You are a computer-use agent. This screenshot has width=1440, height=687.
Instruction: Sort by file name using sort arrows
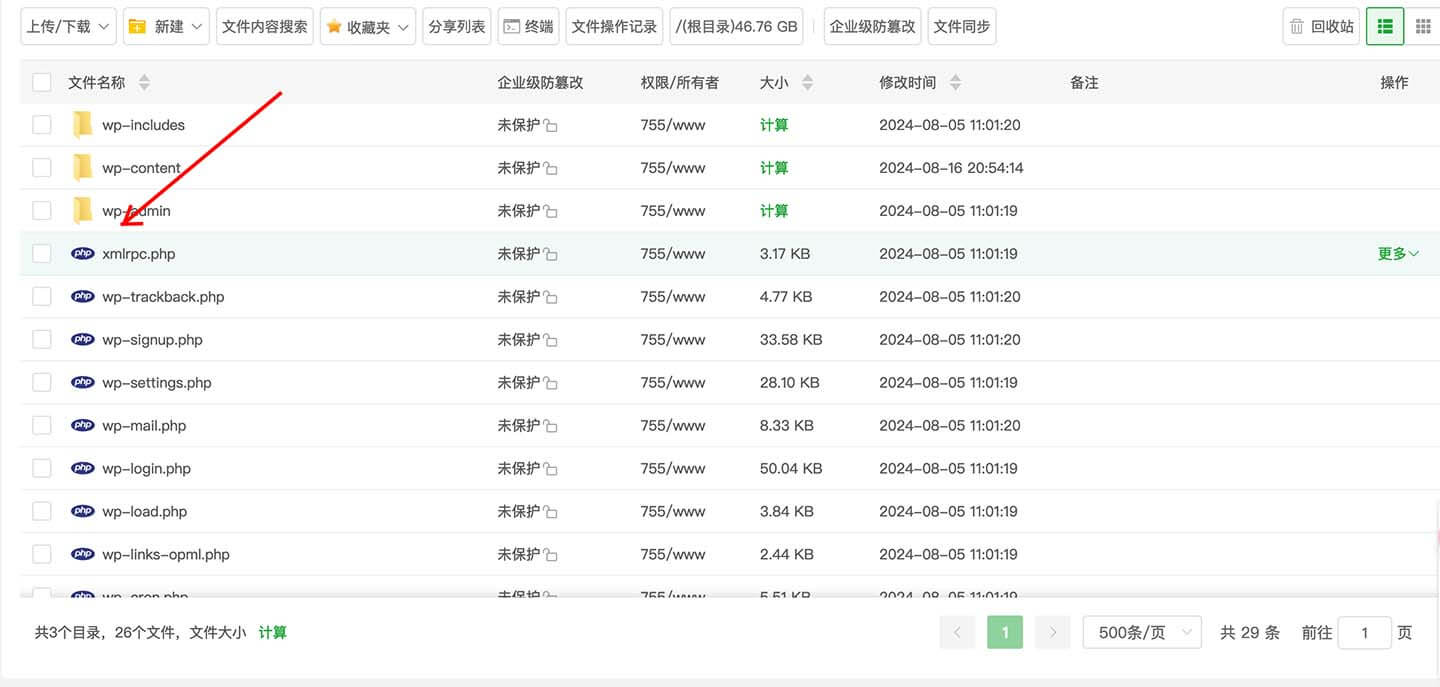pos(144,83)
